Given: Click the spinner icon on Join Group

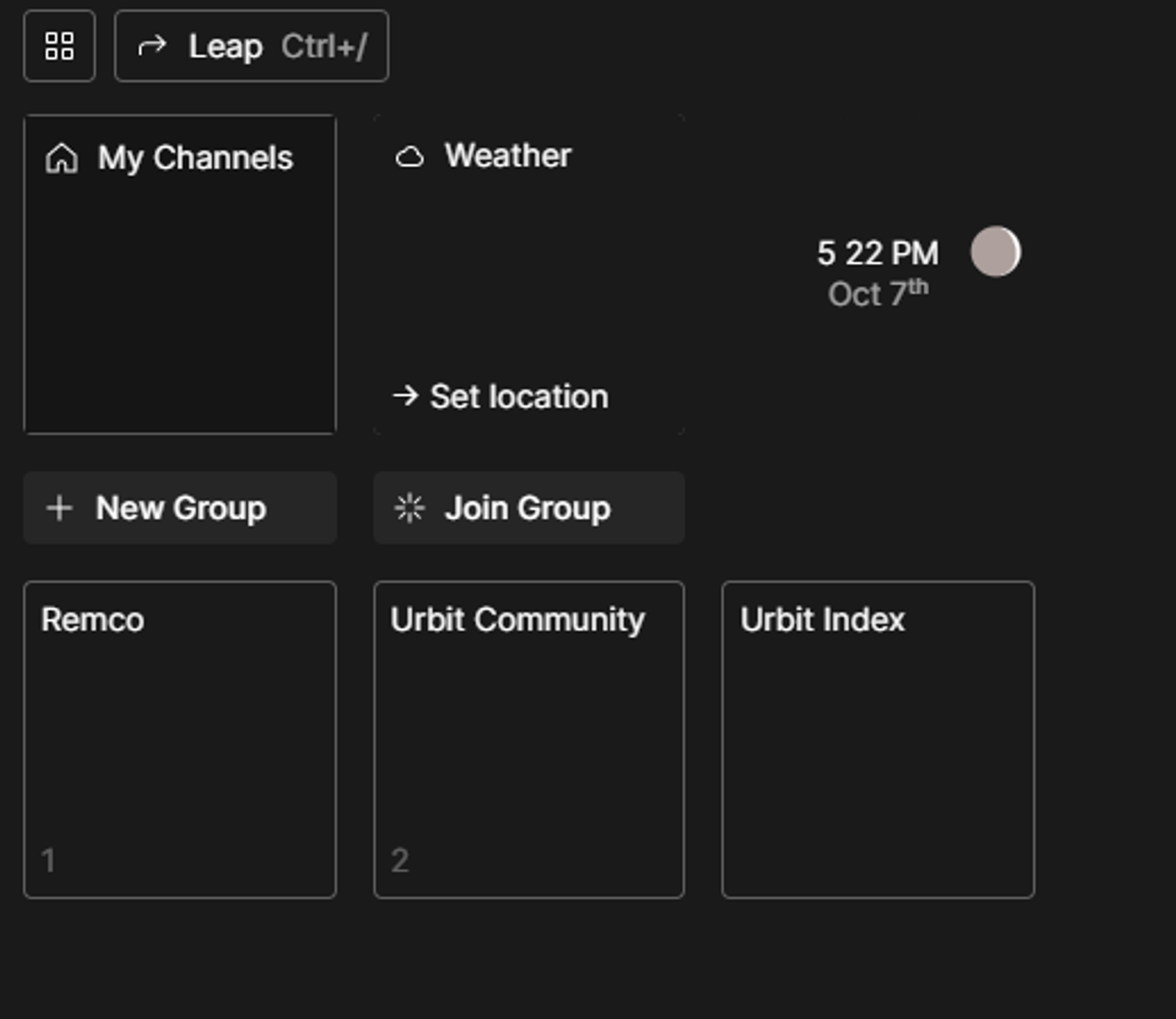Looking at the screenshot, I should pyautogui.click(x=409, y=508).
